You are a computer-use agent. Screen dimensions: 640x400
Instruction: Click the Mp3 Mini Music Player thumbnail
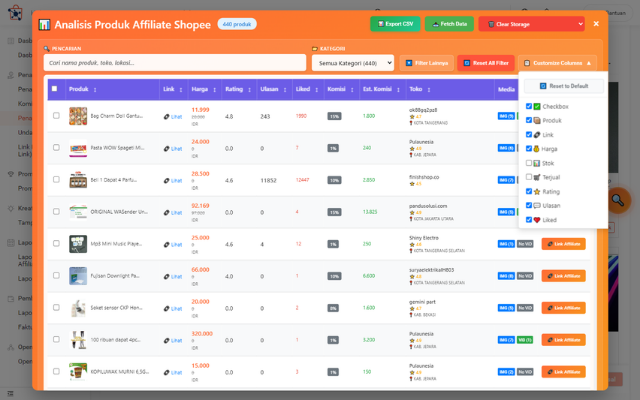coord(78,244)
